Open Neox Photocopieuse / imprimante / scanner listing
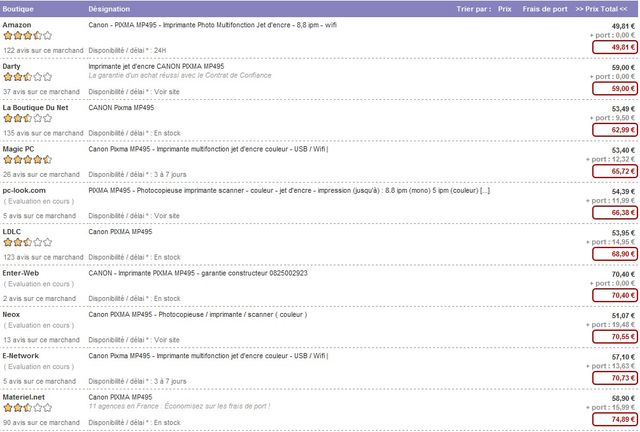The image size is (640, 432). 198,314
